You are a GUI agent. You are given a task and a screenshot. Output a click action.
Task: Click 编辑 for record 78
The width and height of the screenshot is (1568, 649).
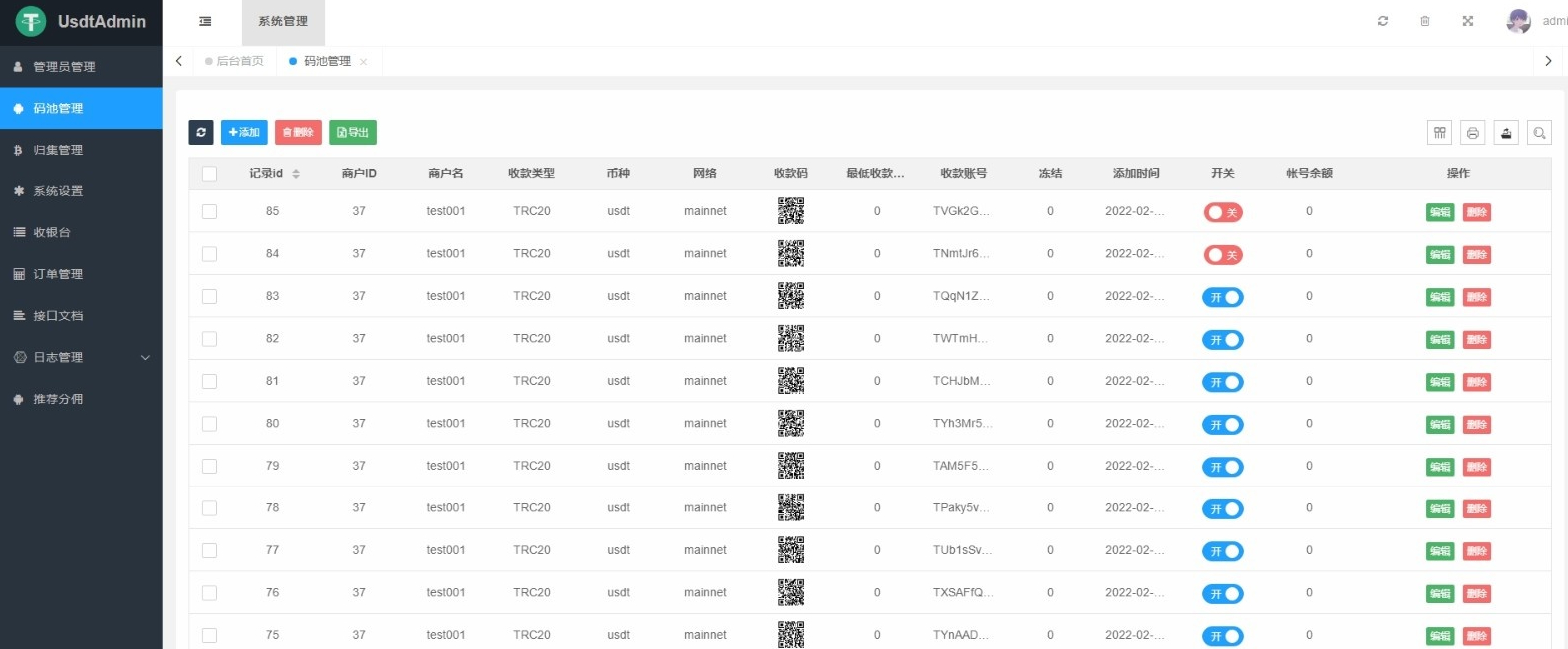(x=1440, y=509)
